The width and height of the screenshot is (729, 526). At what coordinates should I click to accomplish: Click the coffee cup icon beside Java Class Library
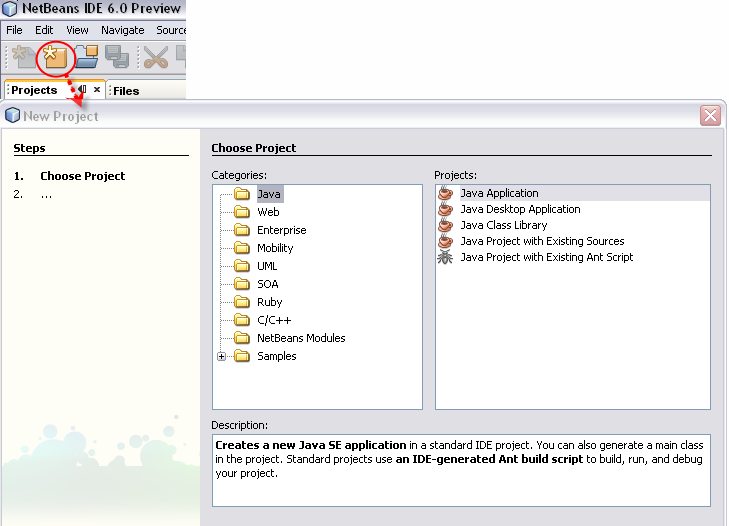pos(445,225)
